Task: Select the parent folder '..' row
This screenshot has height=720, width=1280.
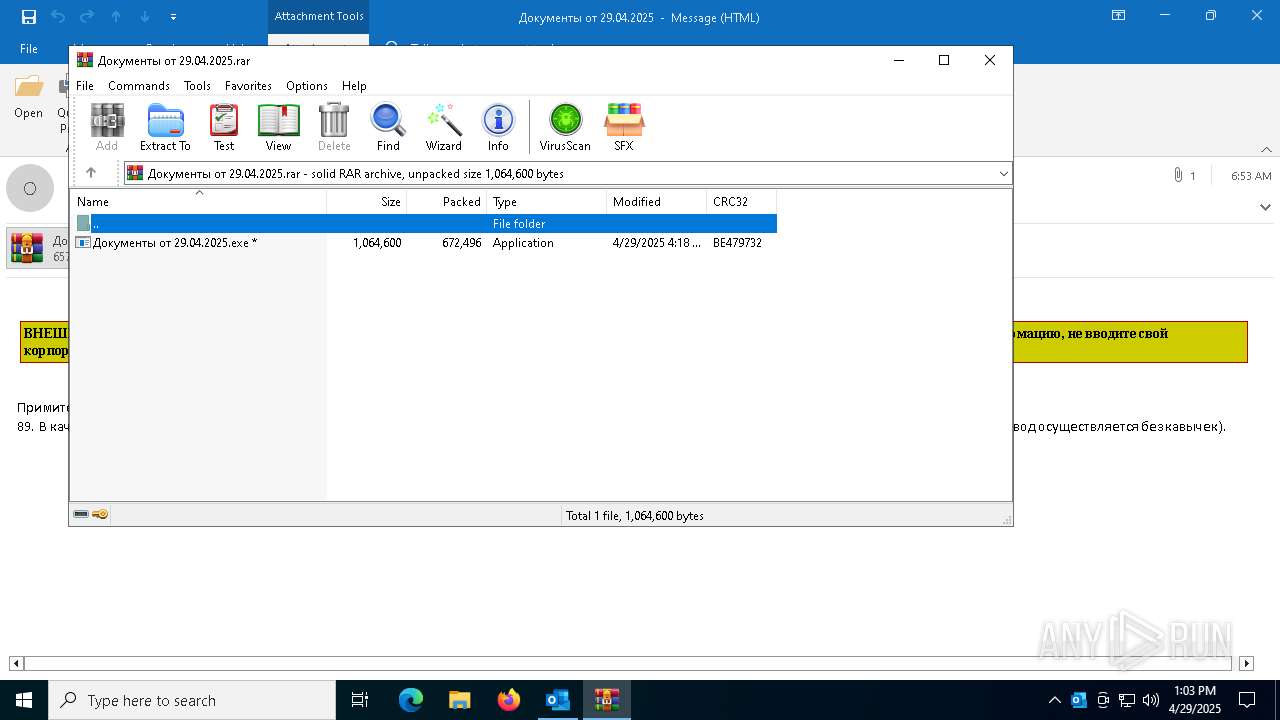Action: coord(424,224)
